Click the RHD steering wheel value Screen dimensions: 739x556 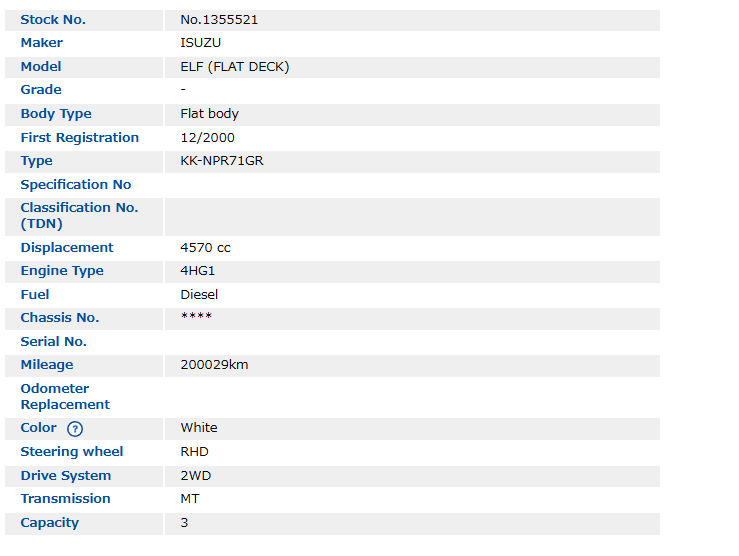click(194, 452)
